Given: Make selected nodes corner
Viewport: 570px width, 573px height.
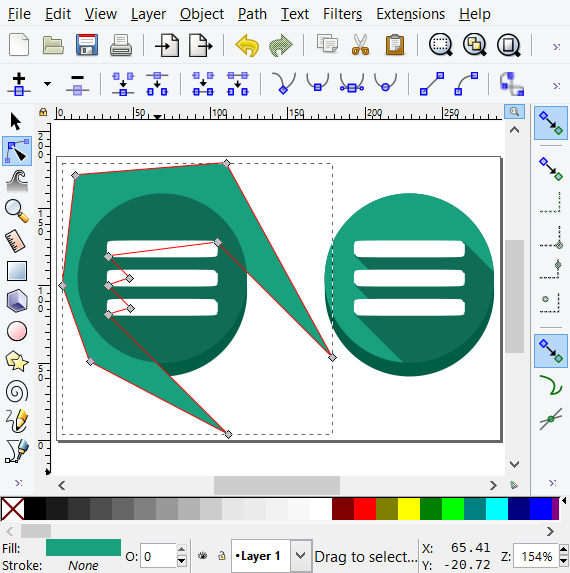Looking at the screenshot, I should (284, 83).
